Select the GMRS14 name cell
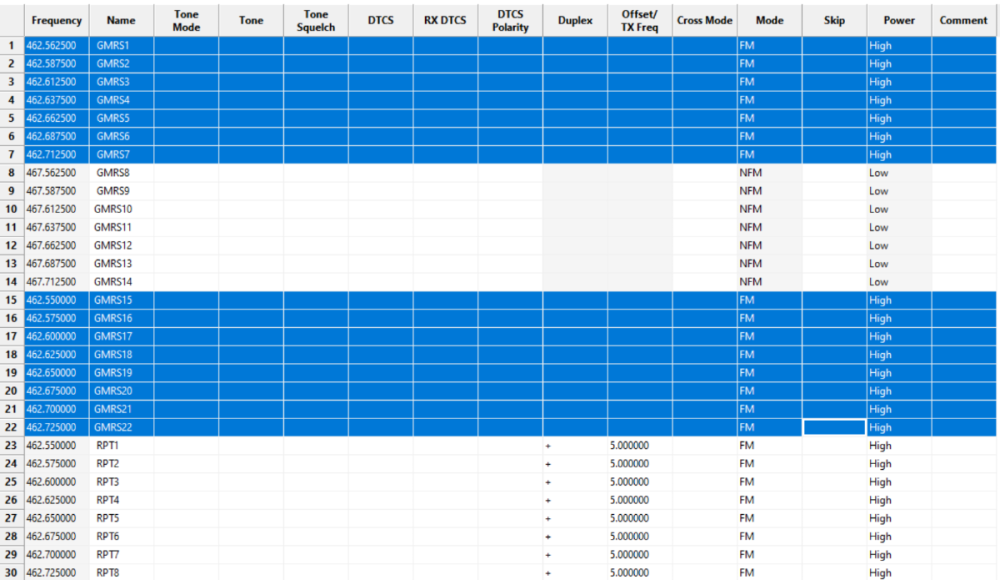 click(122, 282)
